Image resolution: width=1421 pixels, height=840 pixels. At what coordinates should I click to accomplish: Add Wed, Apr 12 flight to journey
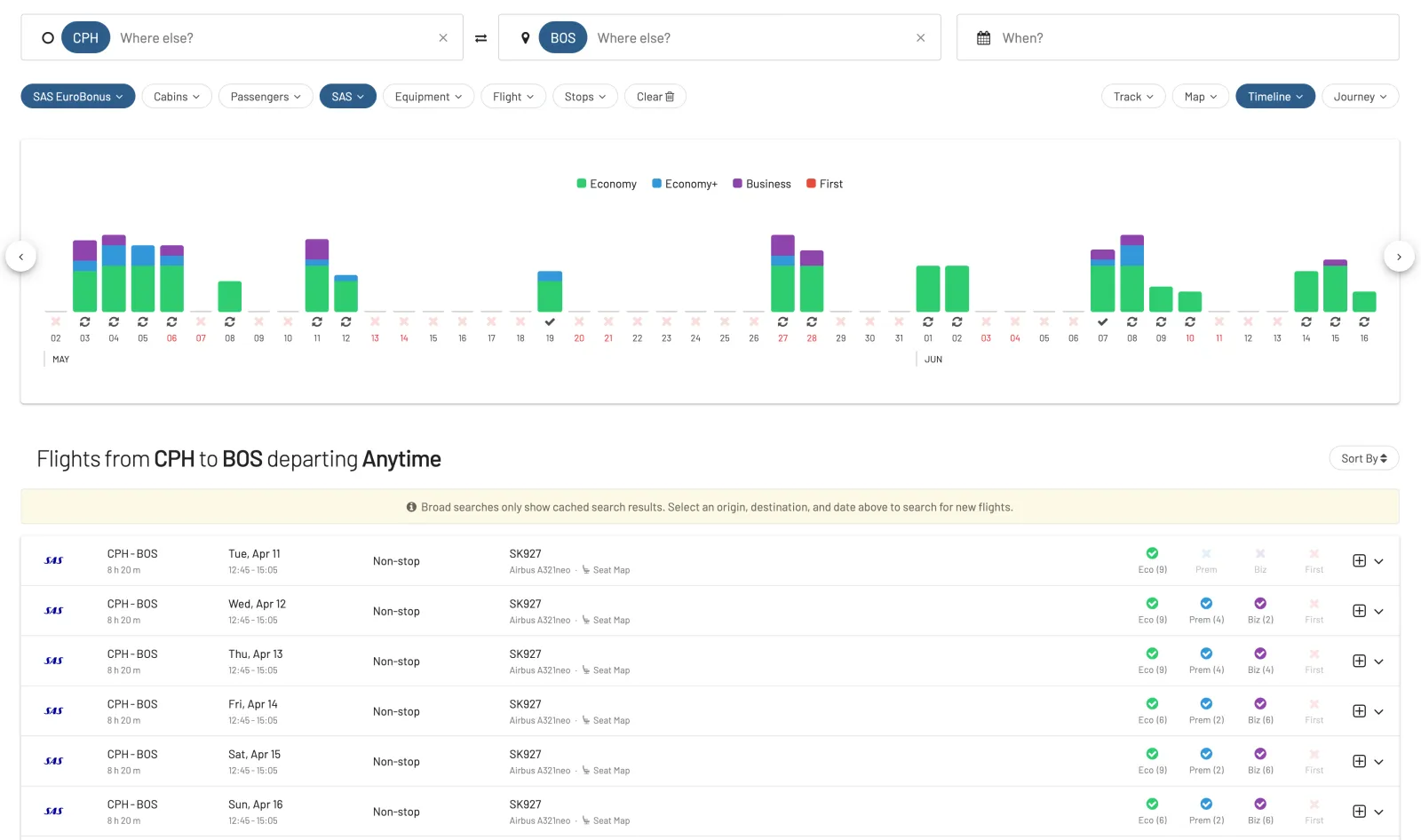click(1359, 611)
